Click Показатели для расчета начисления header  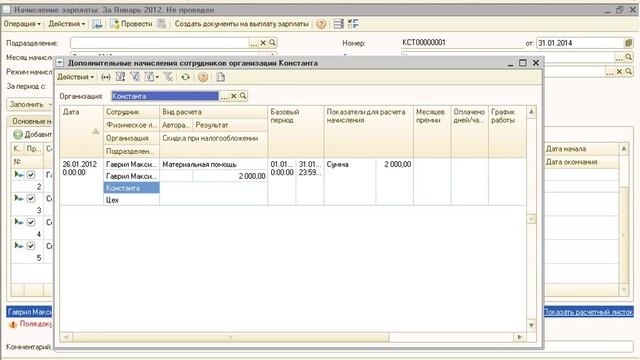point(369,131)
